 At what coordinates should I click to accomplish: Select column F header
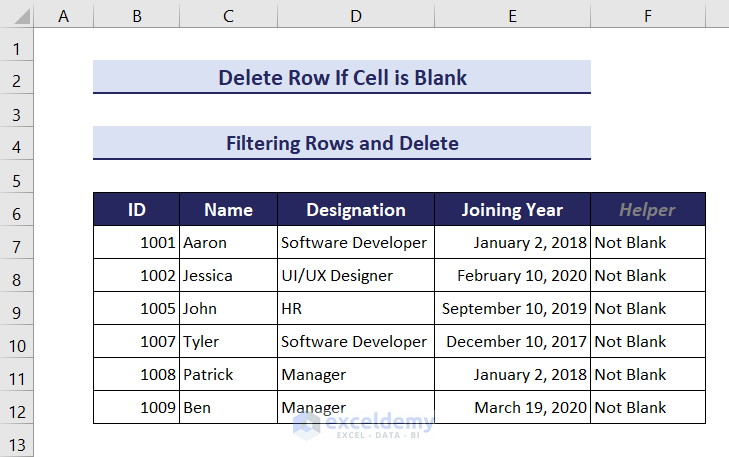(x=648, y=16)
